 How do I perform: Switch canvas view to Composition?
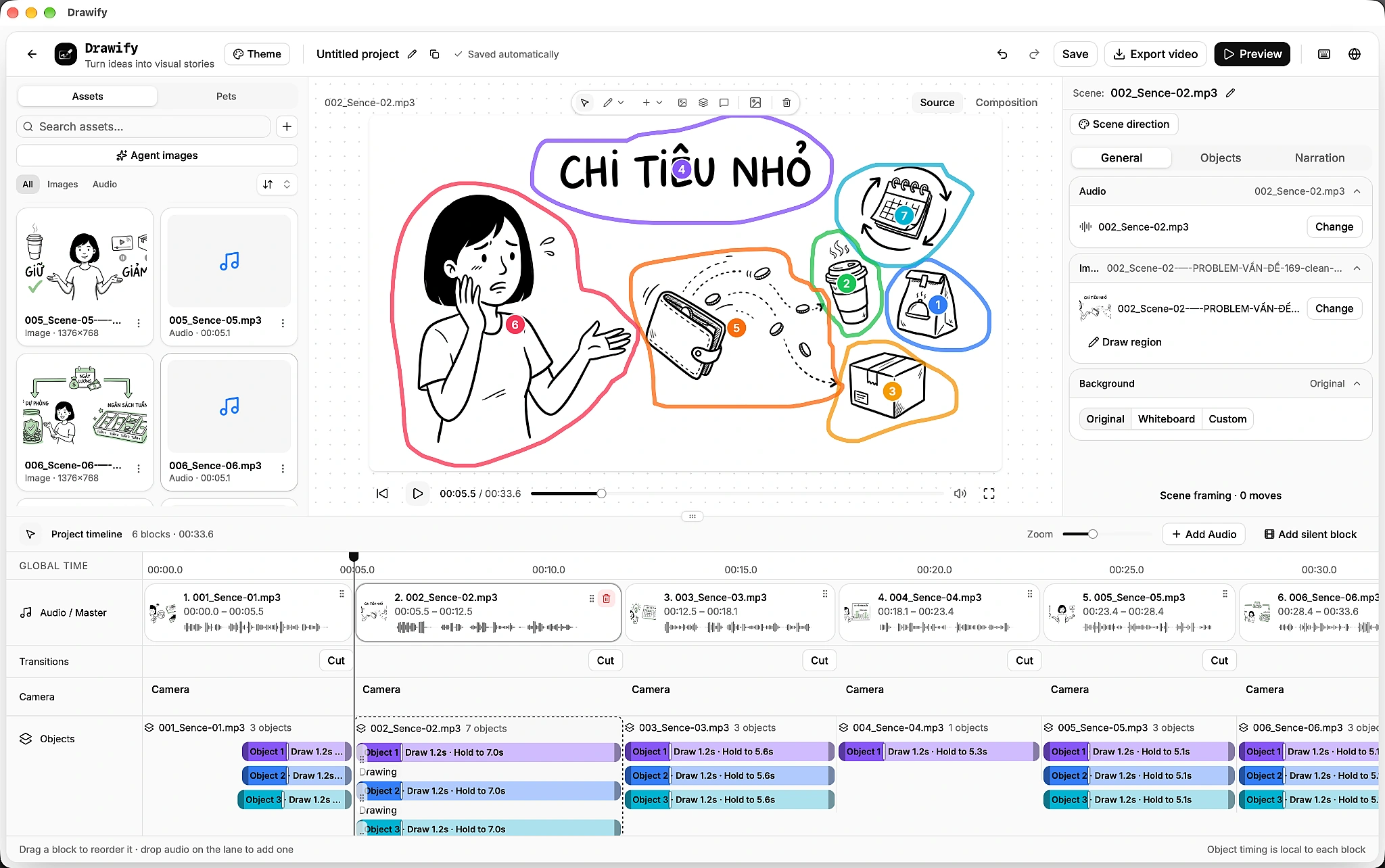click(1006, 103)
